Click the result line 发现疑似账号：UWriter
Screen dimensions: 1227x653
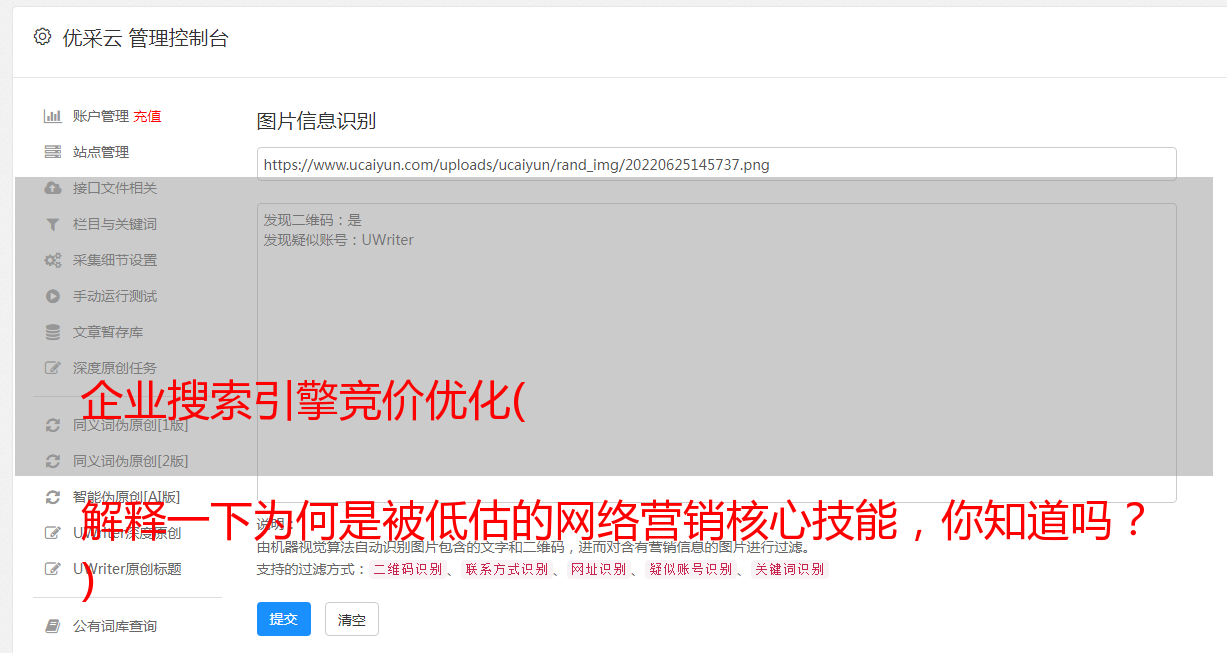point(339,240)
